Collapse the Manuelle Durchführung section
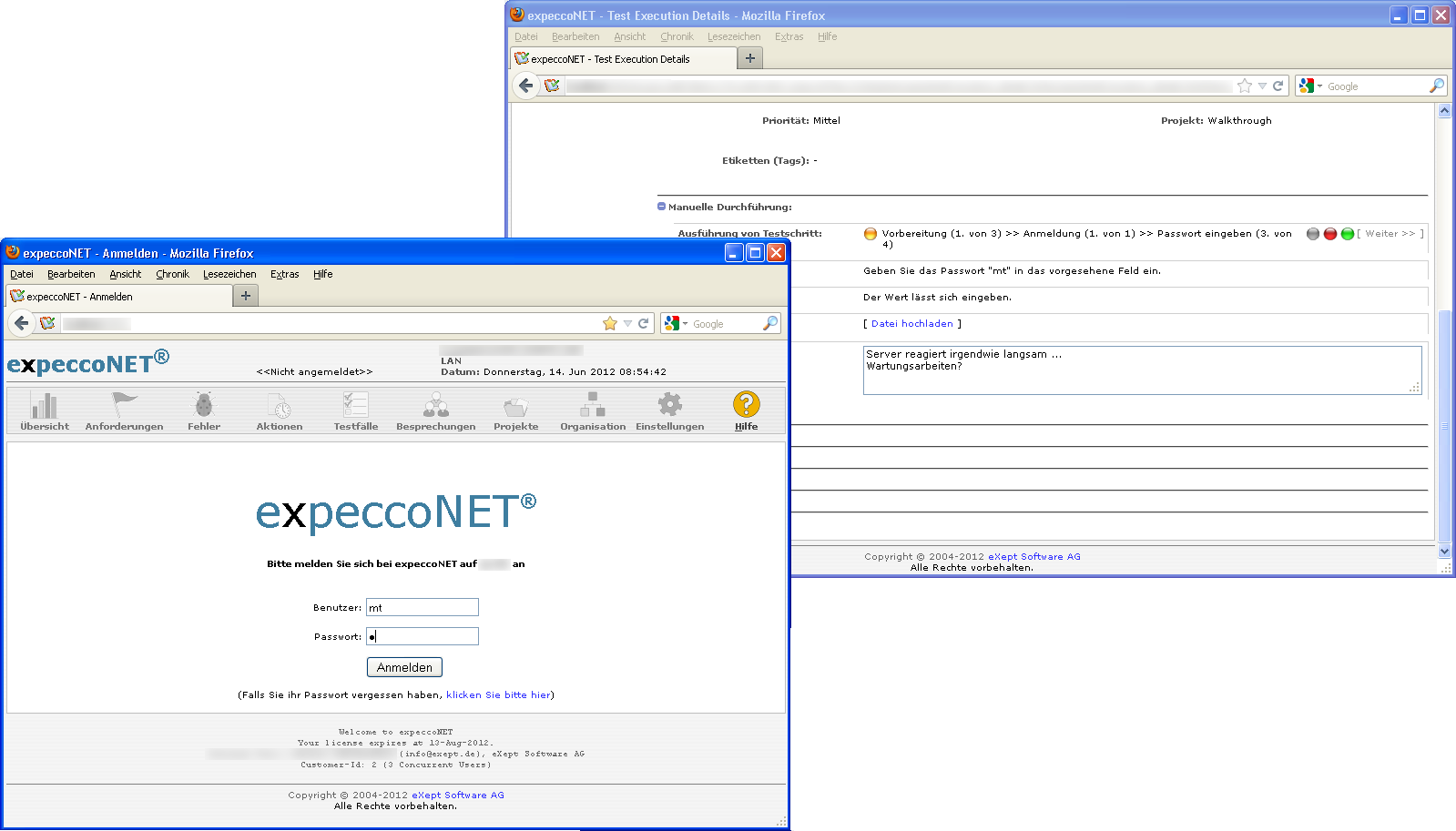Viewport: 1456px width, 831px height. click(662, 207)
